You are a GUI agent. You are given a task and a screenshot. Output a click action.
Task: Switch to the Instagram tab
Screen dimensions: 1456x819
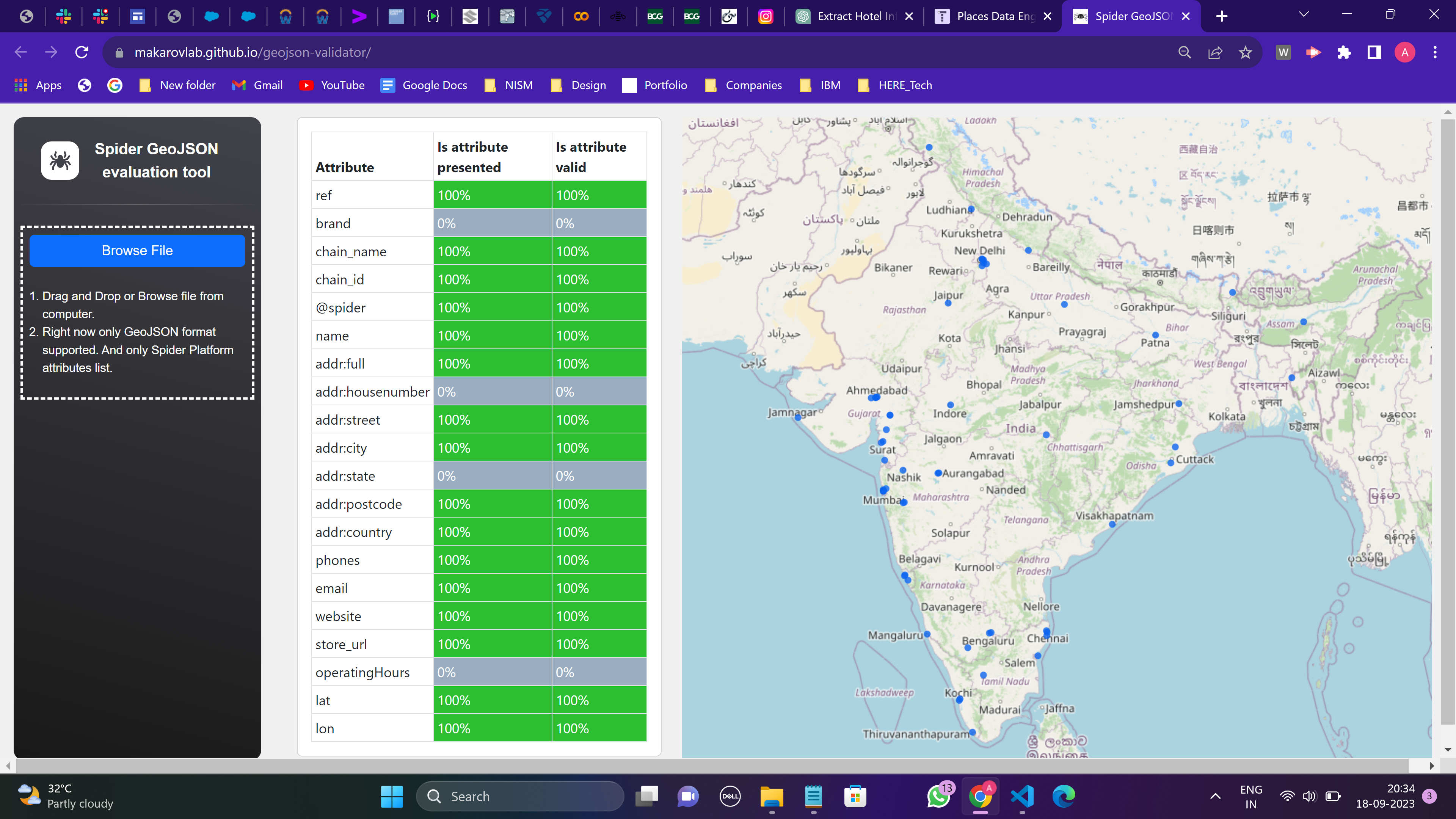coord(766,16)
